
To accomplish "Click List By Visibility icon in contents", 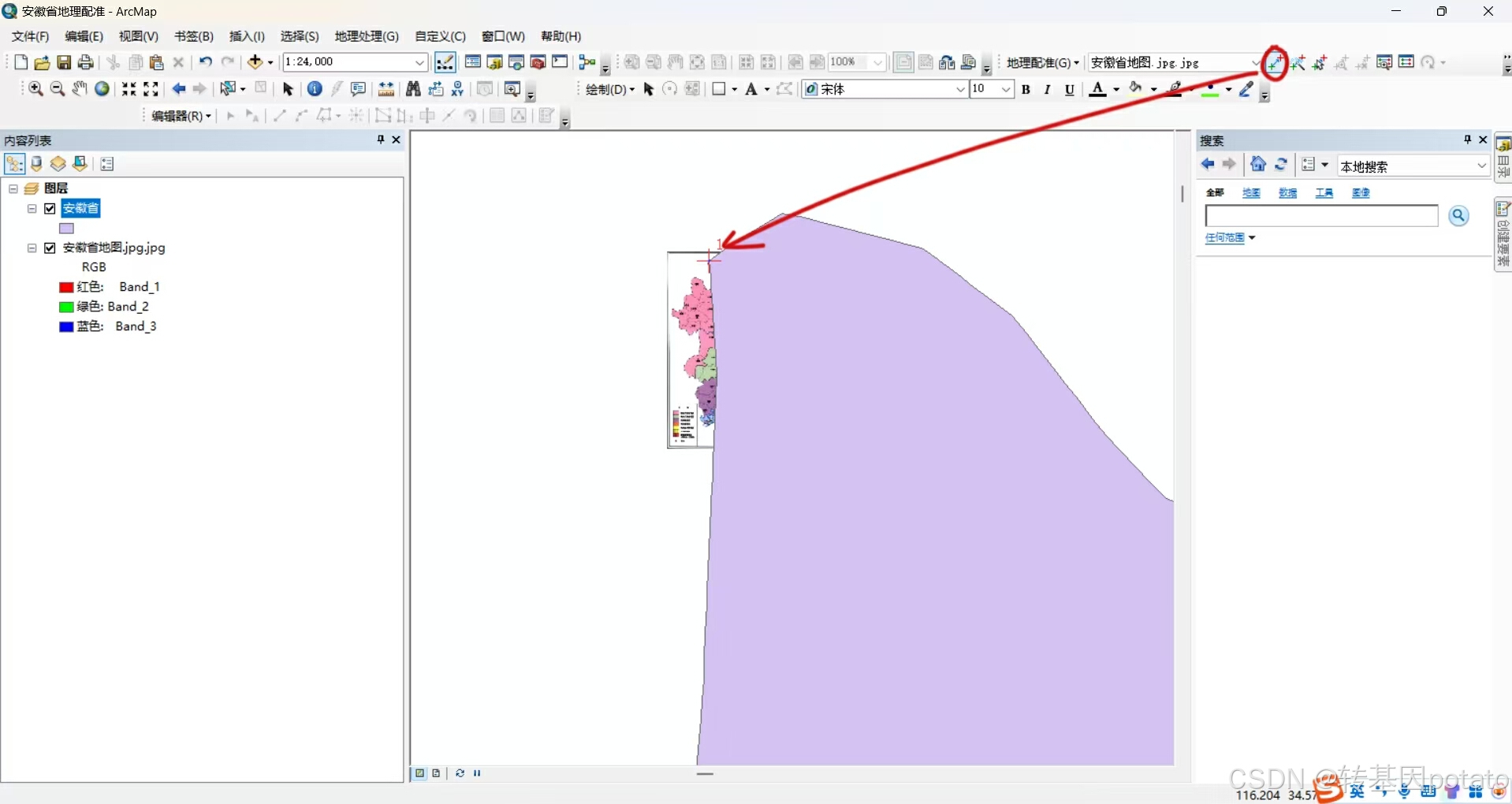I will click(x=58, y=164).
